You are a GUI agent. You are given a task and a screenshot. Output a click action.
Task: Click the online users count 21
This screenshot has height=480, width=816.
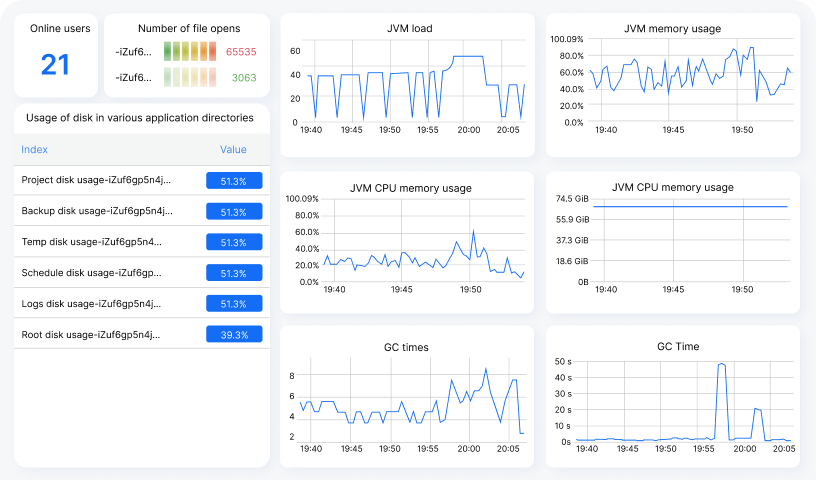[x=55, y=66]
